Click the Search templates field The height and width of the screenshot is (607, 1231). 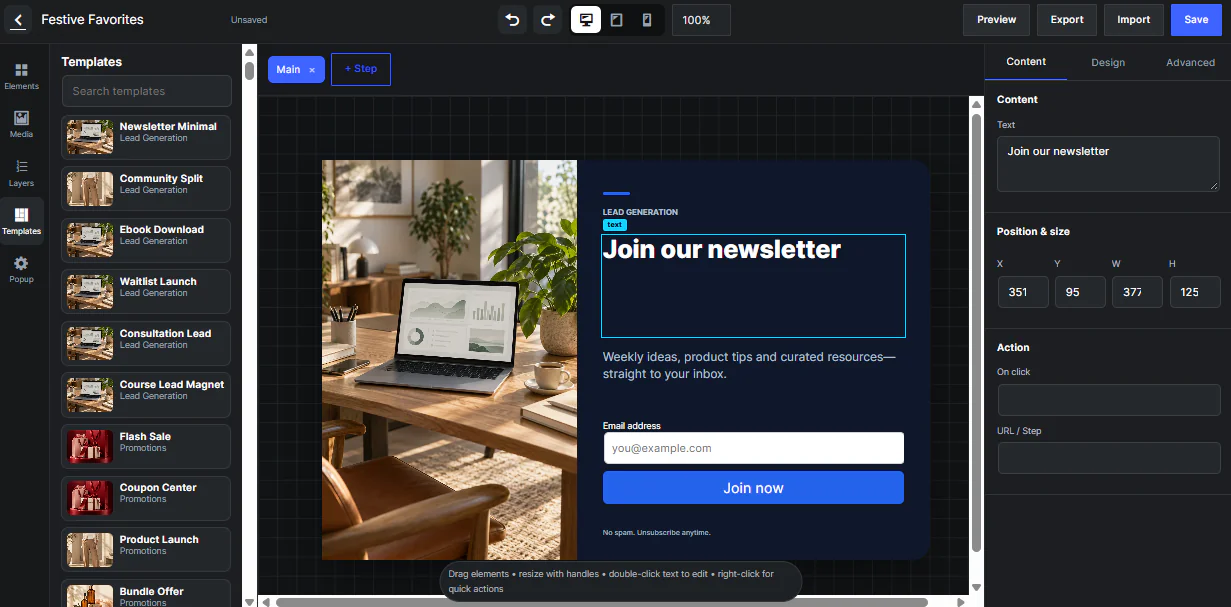point(146,91)
